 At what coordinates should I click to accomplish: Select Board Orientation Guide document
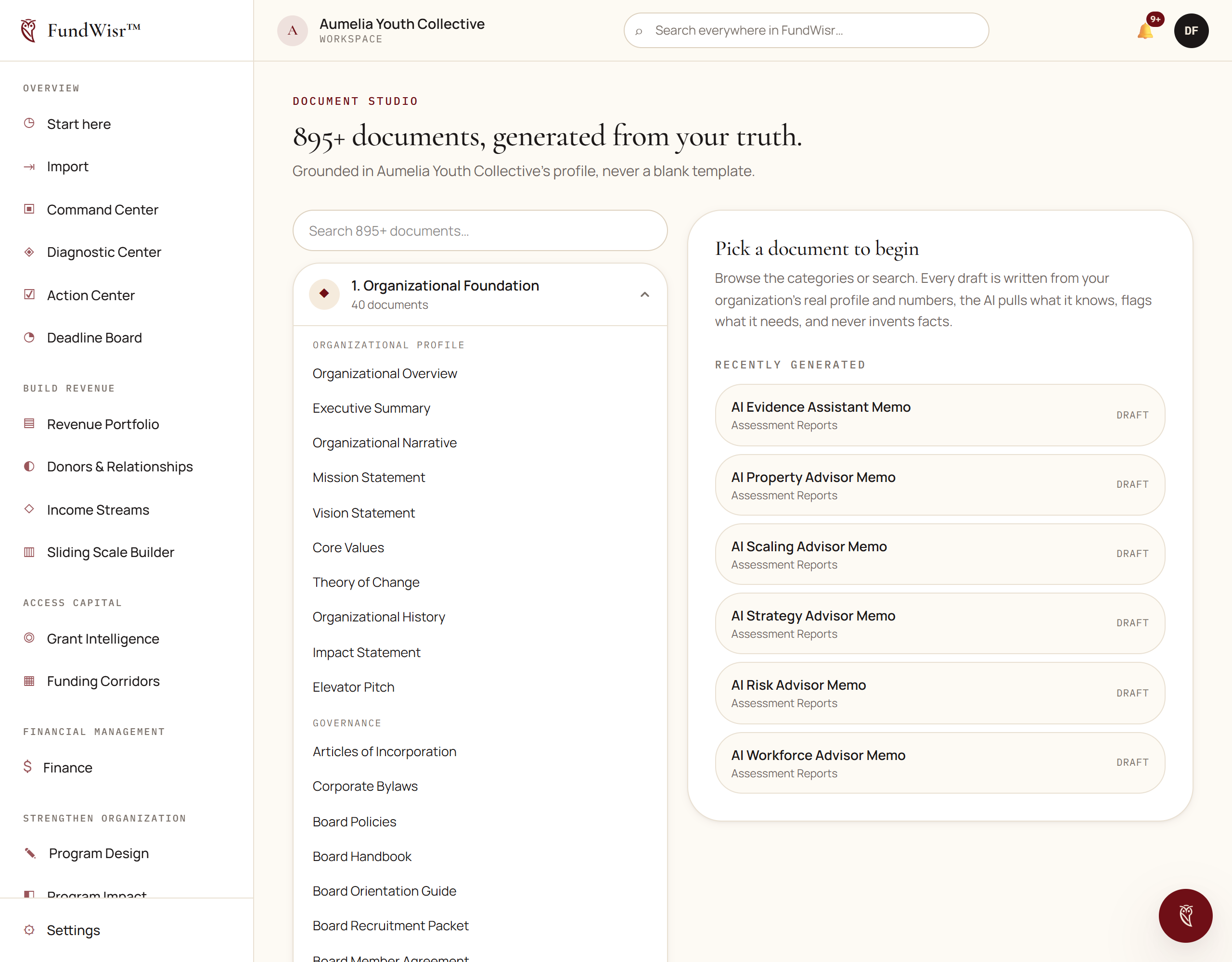(385, 891)
